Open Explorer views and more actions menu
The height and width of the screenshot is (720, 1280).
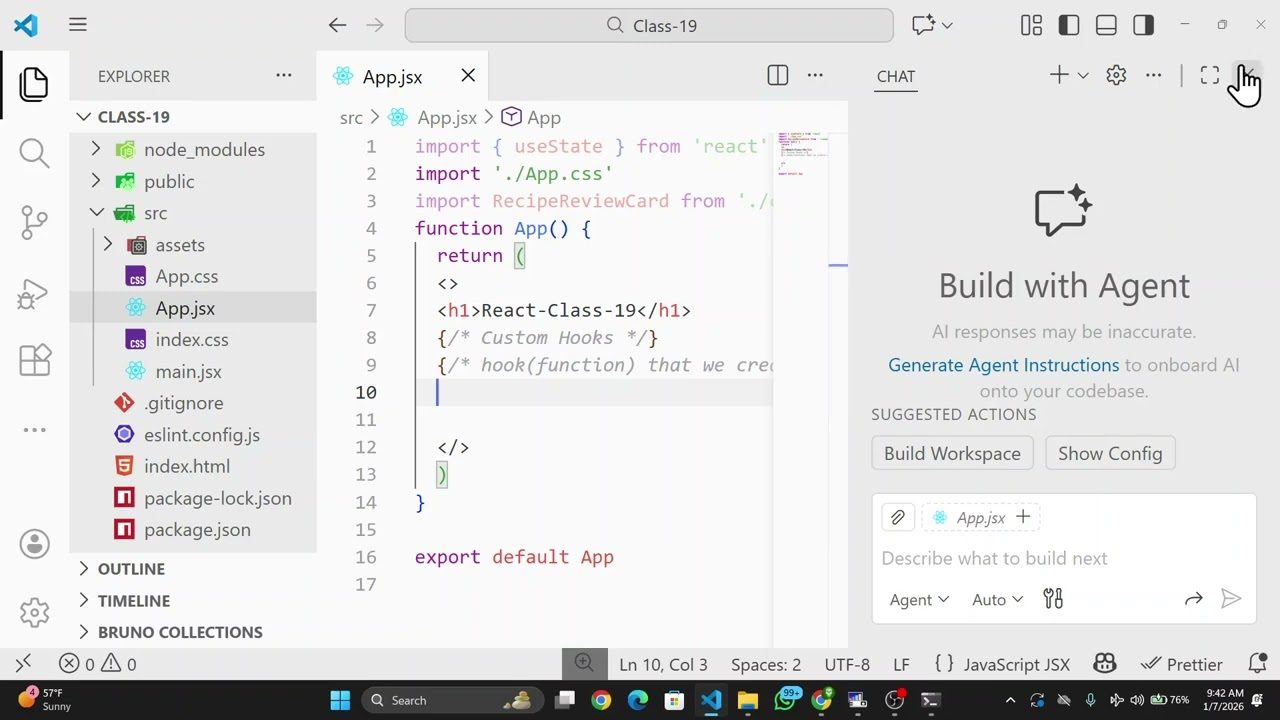(x=284, y=76)
